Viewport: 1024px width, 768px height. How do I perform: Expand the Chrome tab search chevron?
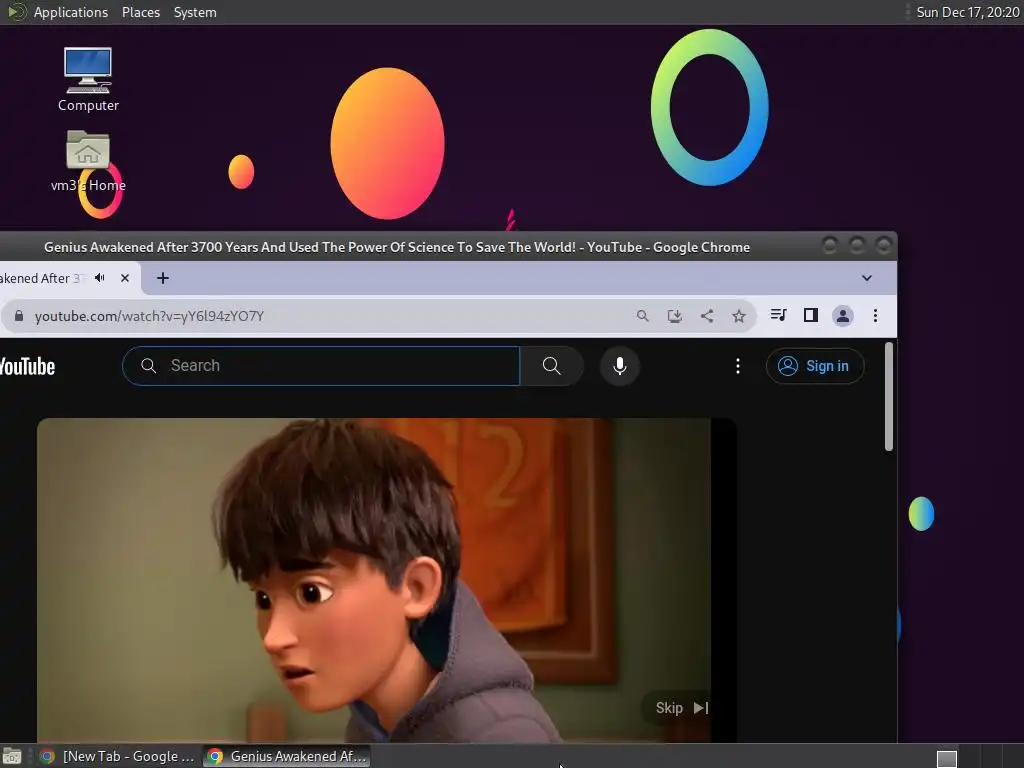pyautogui.click(x=867, y=278)
